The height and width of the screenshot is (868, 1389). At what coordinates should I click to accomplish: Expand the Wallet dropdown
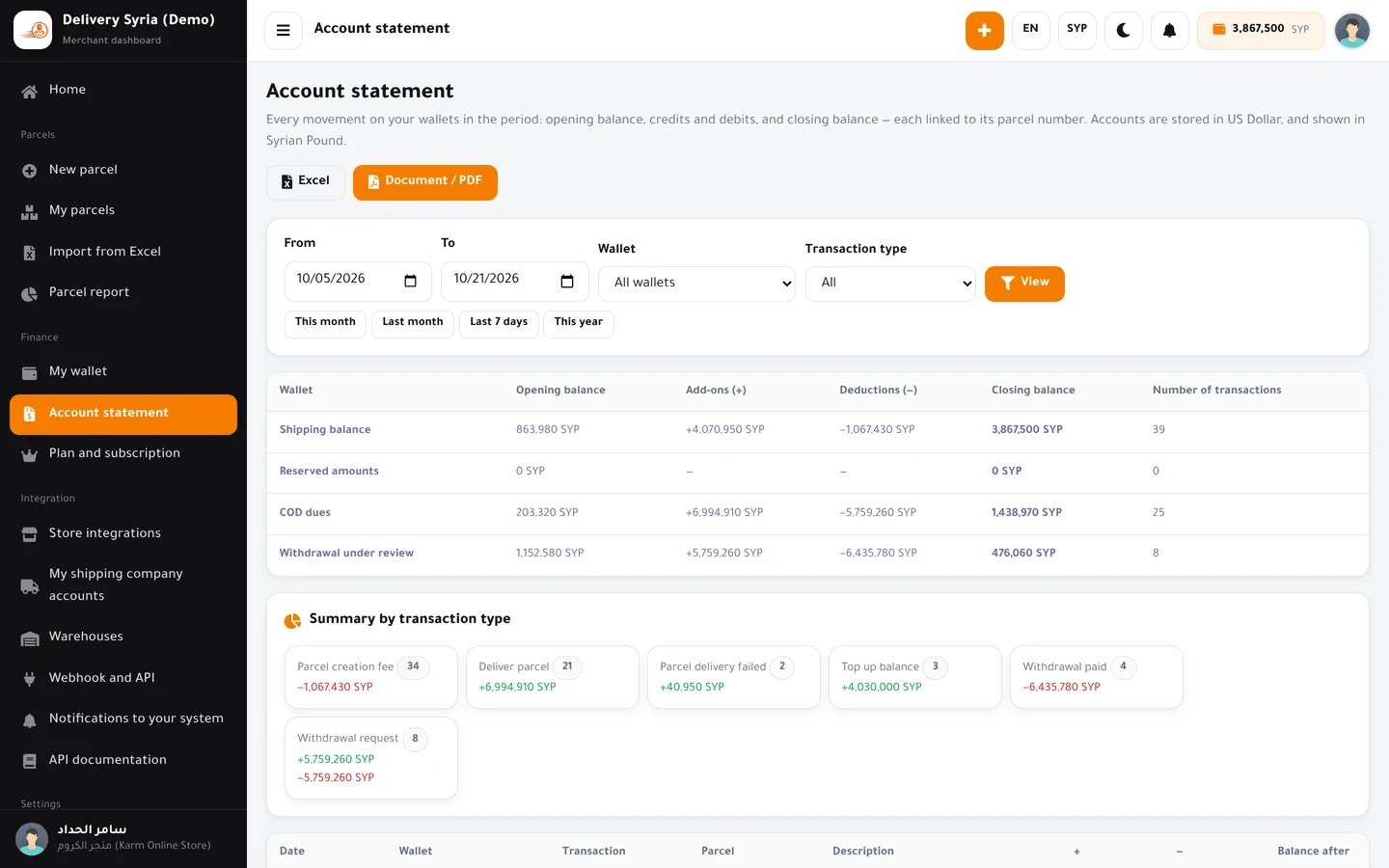coord(696,284)
